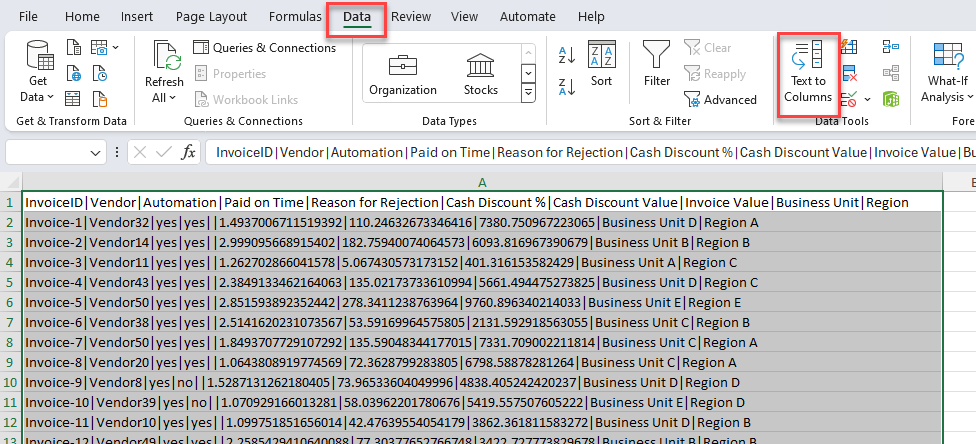Toggle the Filter funnel
The width and height of the screenshot is (976, 444).
pyautogui.click(x=657, y=64)
